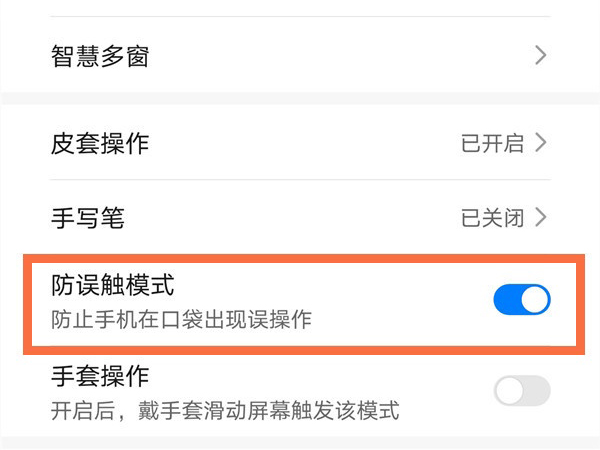Screen dimensions: 600x450
Task: Disable the 防误触模式 switch
Action: click(x=522, y=300)
